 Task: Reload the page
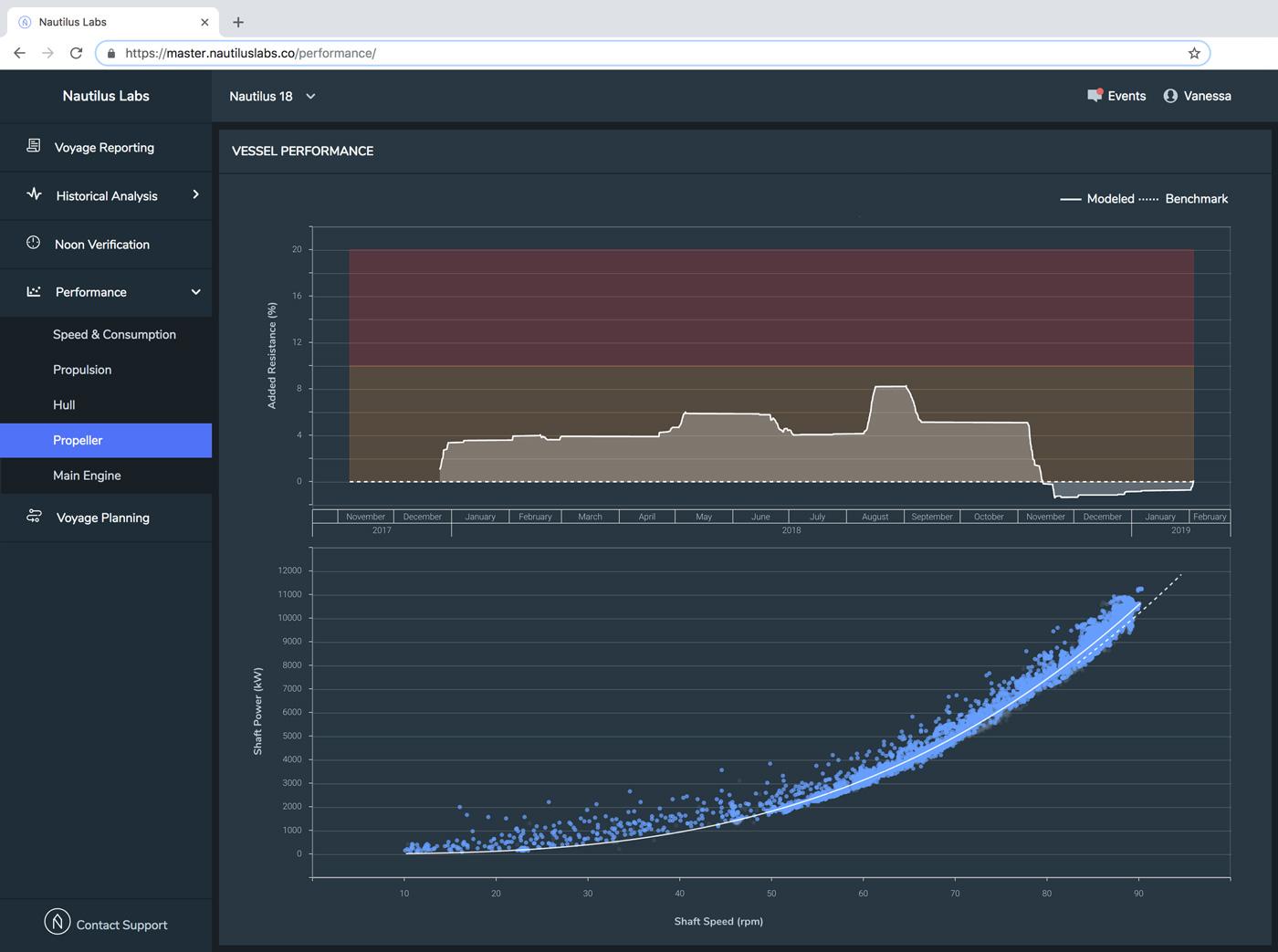76,53
